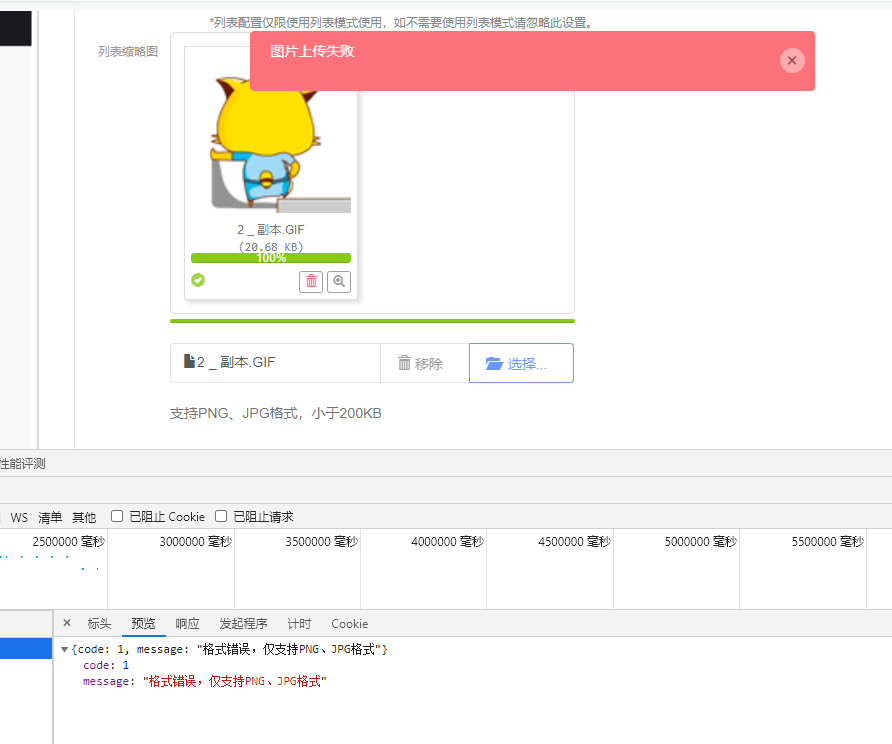
Task: Click the 列表缩略图 field label
Action: pos(127,52)
